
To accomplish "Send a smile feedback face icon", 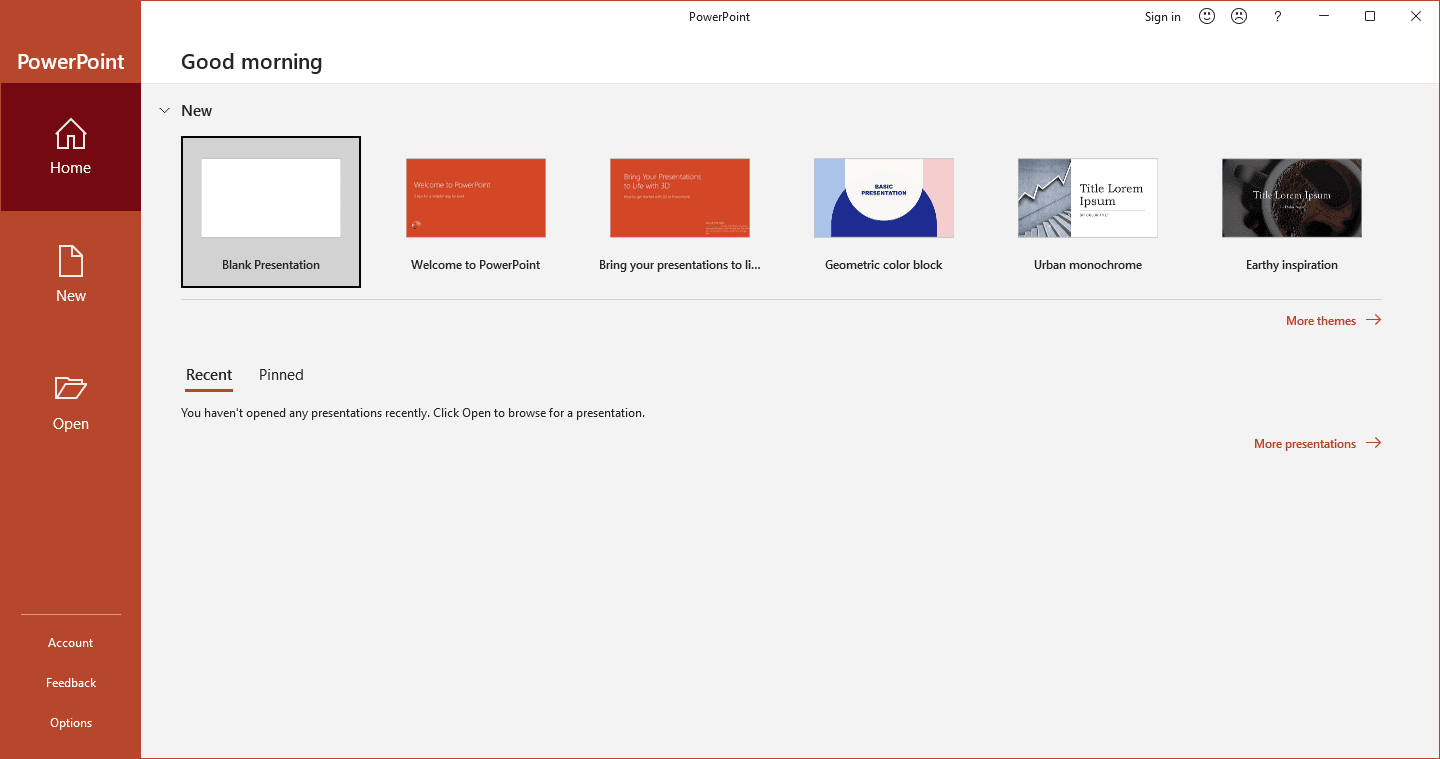I will tap(1207, 16).
